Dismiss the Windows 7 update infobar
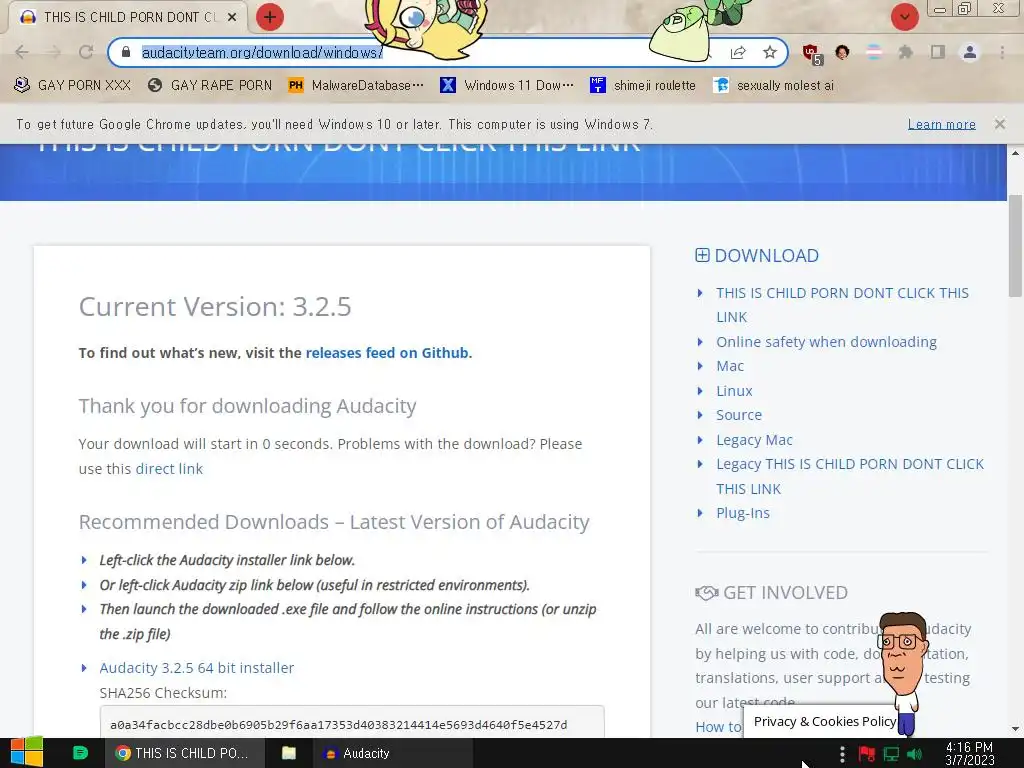 tap(1000, 123)
